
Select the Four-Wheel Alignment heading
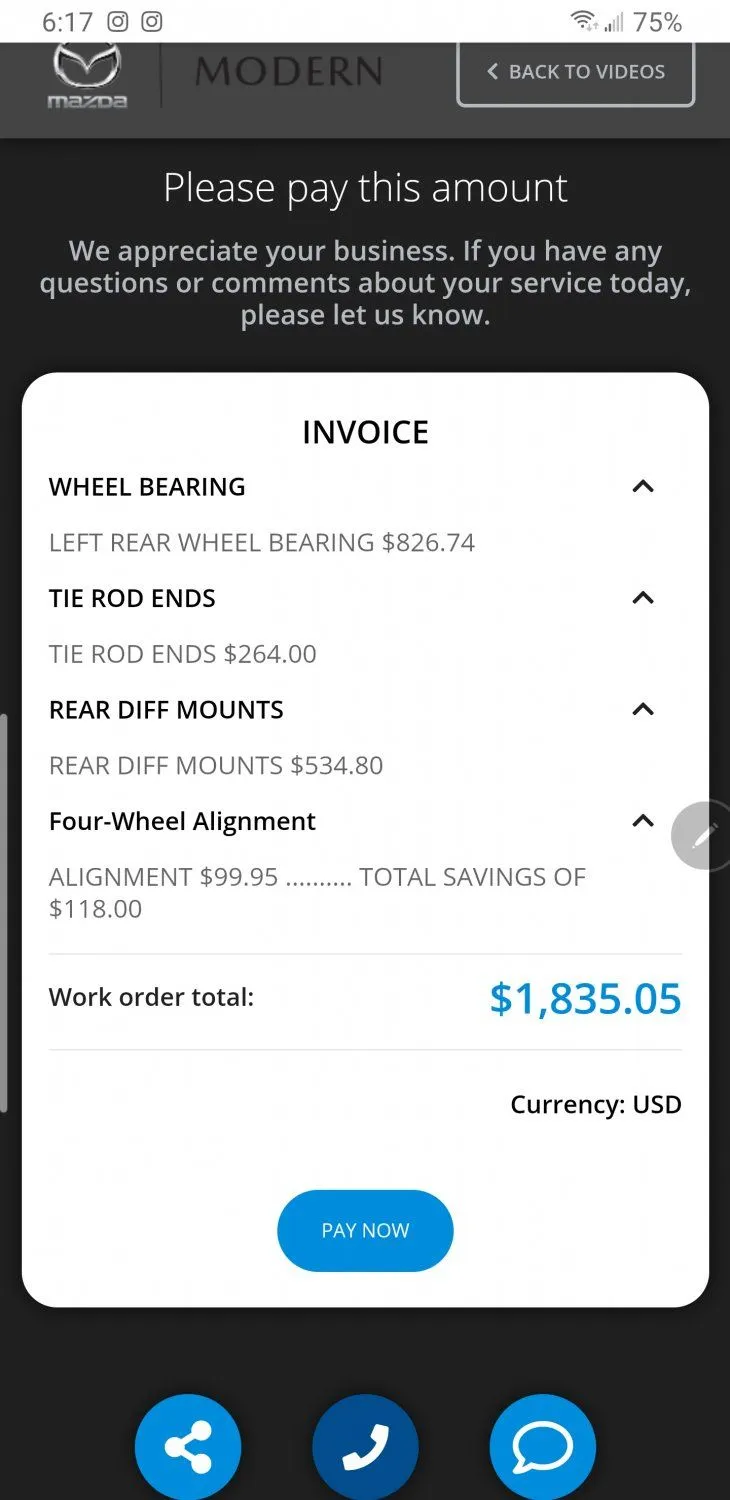point(182,821)
